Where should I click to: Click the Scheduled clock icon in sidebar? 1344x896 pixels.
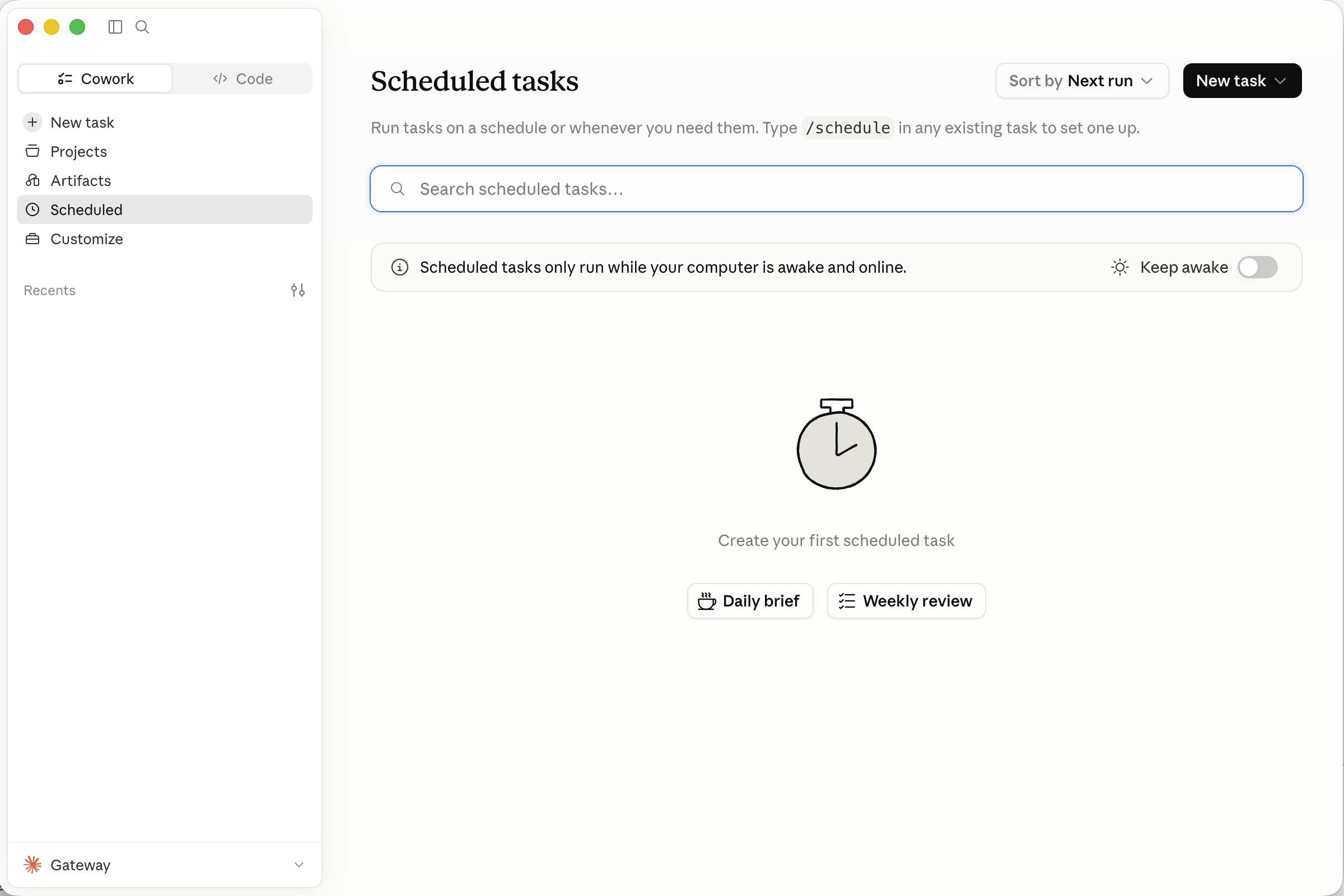tap(32, 209)
